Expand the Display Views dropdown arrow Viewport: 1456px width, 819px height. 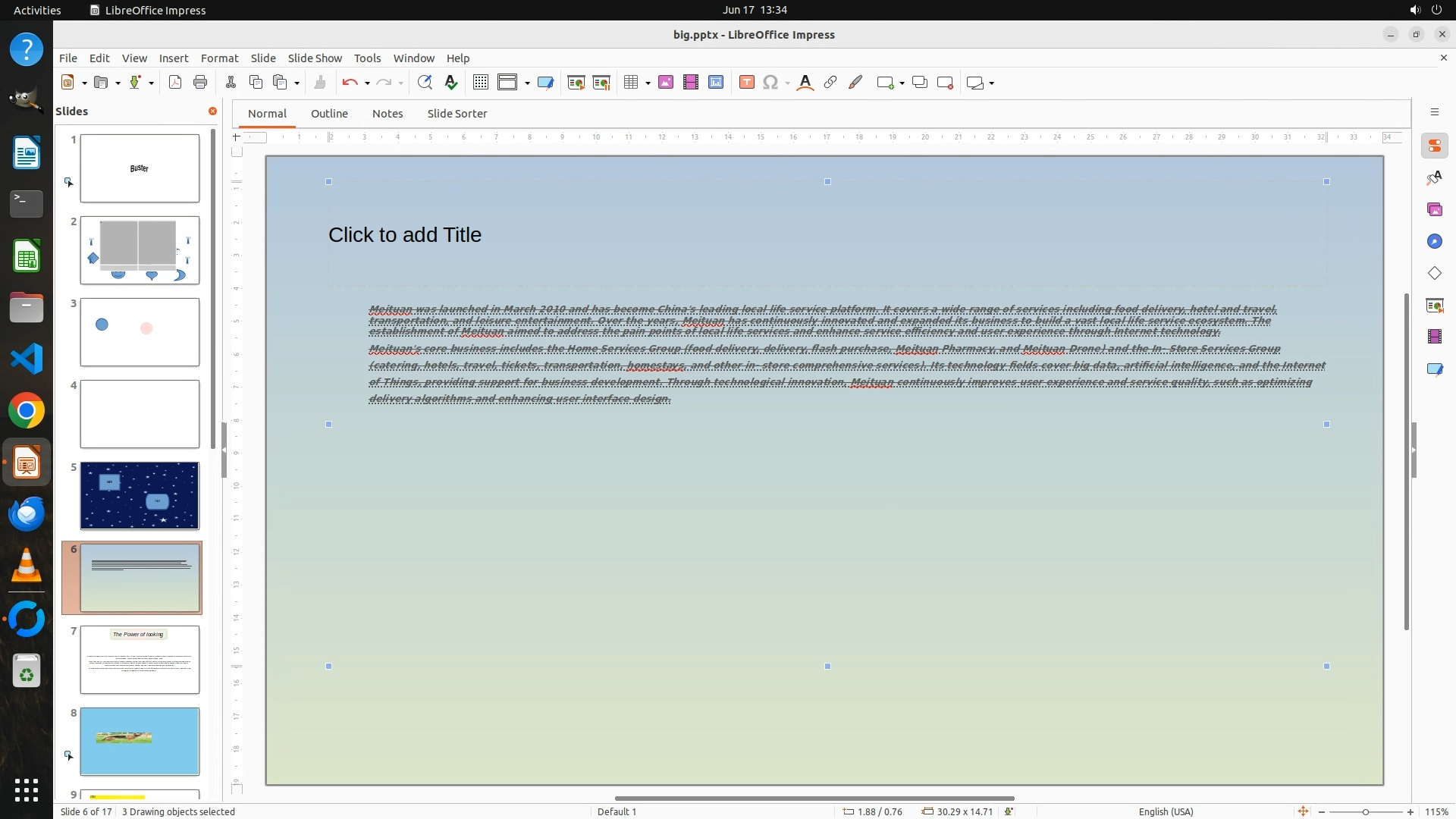coord(527,83)
